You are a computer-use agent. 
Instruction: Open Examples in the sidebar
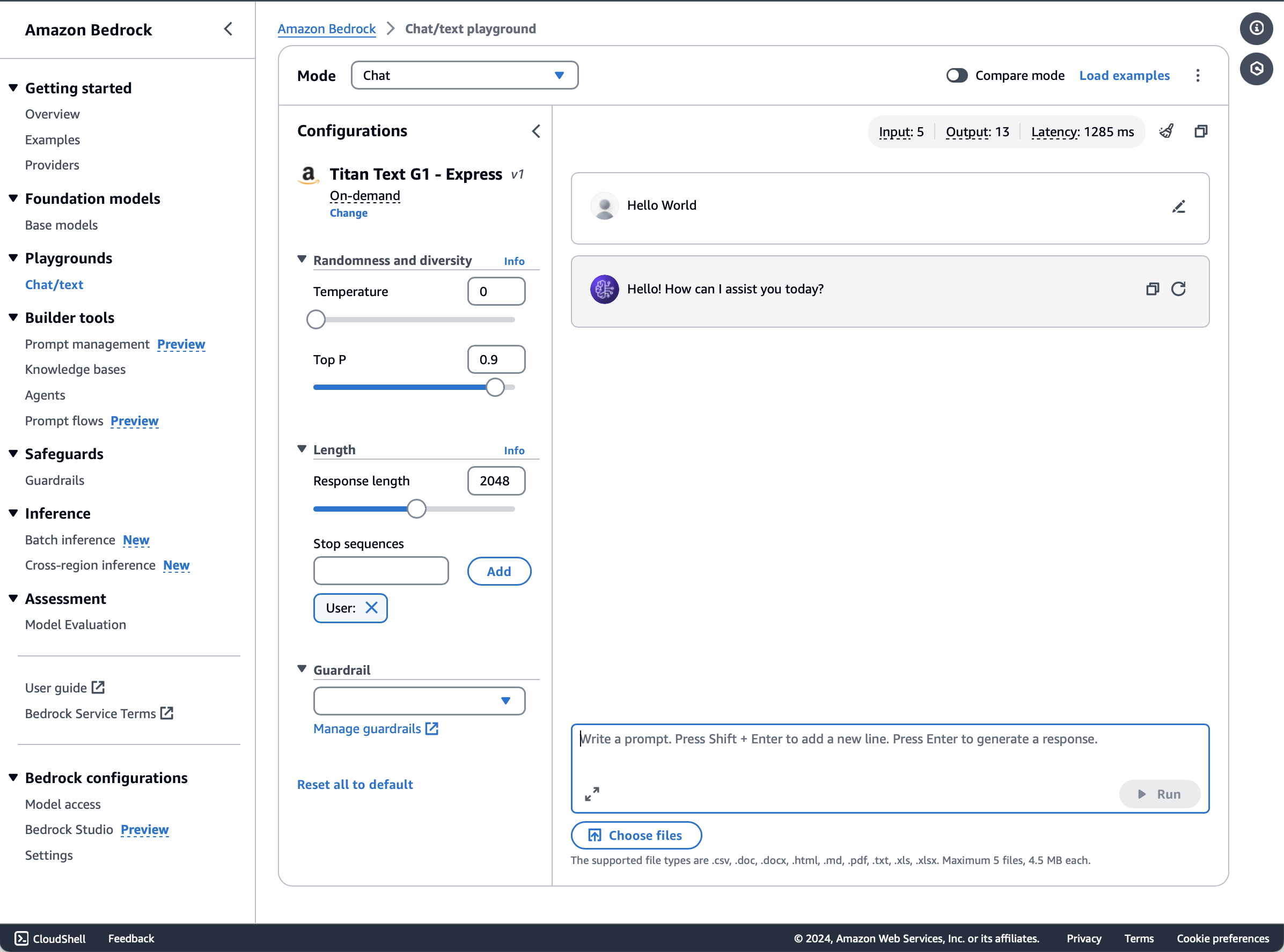[x=53, y=139]
